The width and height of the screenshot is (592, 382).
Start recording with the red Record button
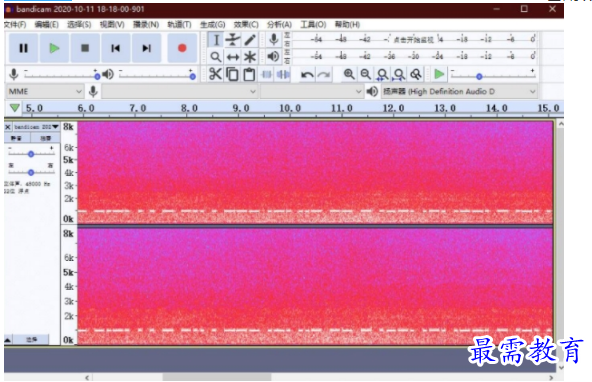tap(182, 48)
